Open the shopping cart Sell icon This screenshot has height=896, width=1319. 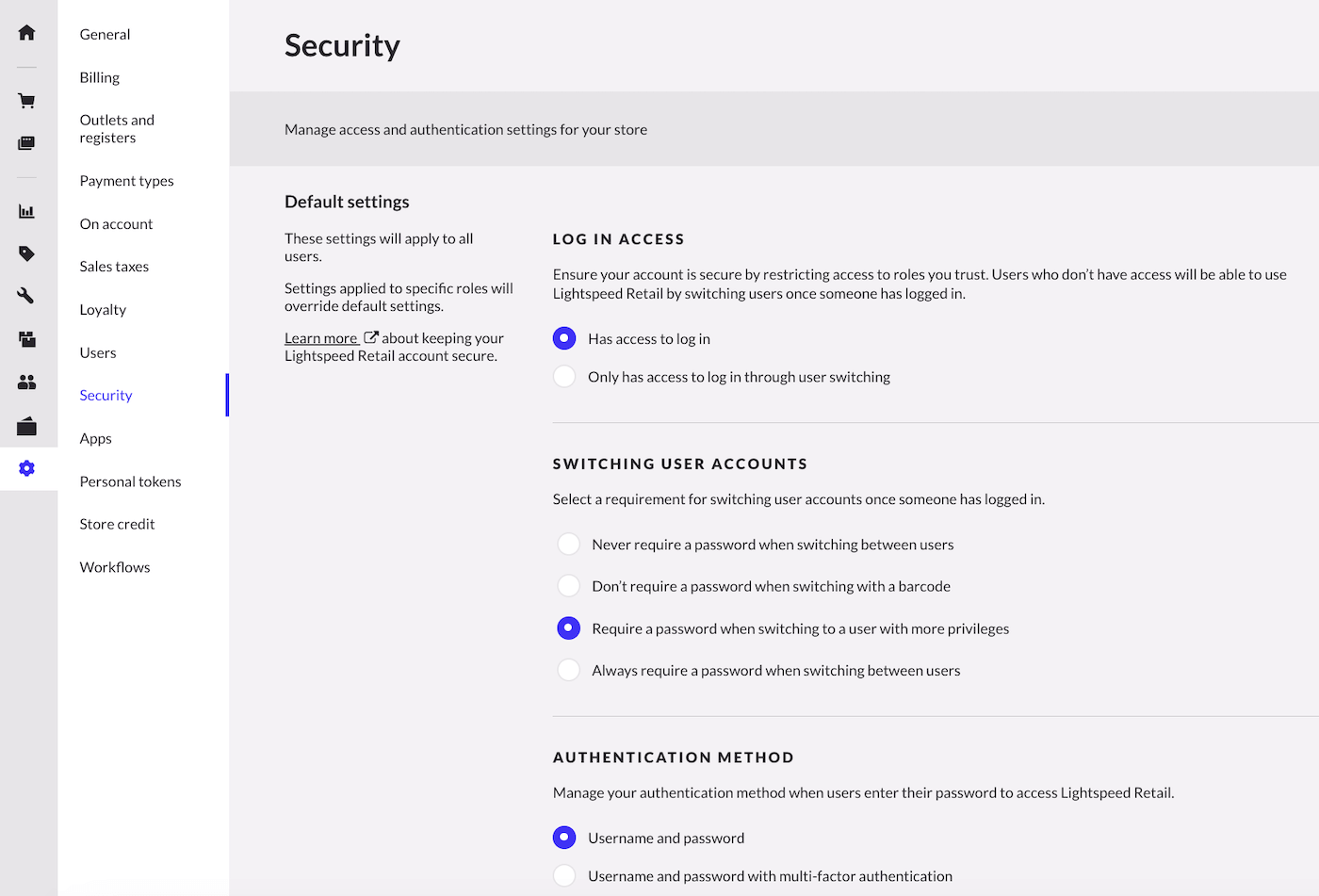[x=27, y=101]
